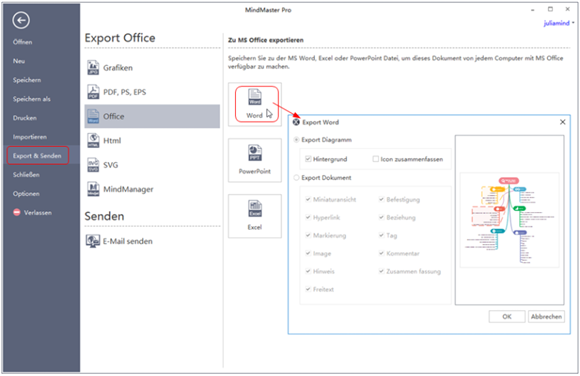
Task: Toggle the Hinweis checkbox
Action: click(x=308, y=271)
